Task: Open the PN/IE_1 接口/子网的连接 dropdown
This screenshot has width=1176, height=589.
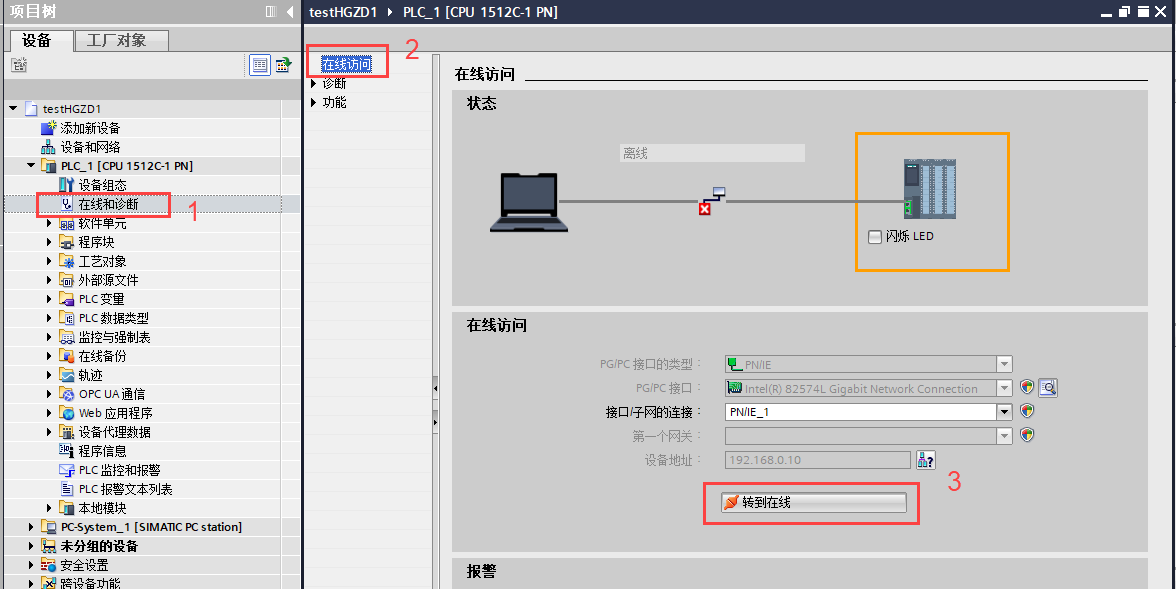Action: pyautogui.click(x=1004, y=410)
